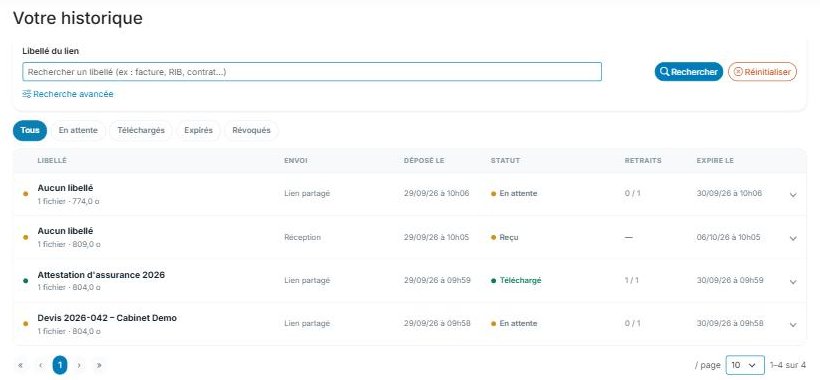
Task: Go to last page double-arrow icon
Action: coord(99,365)
